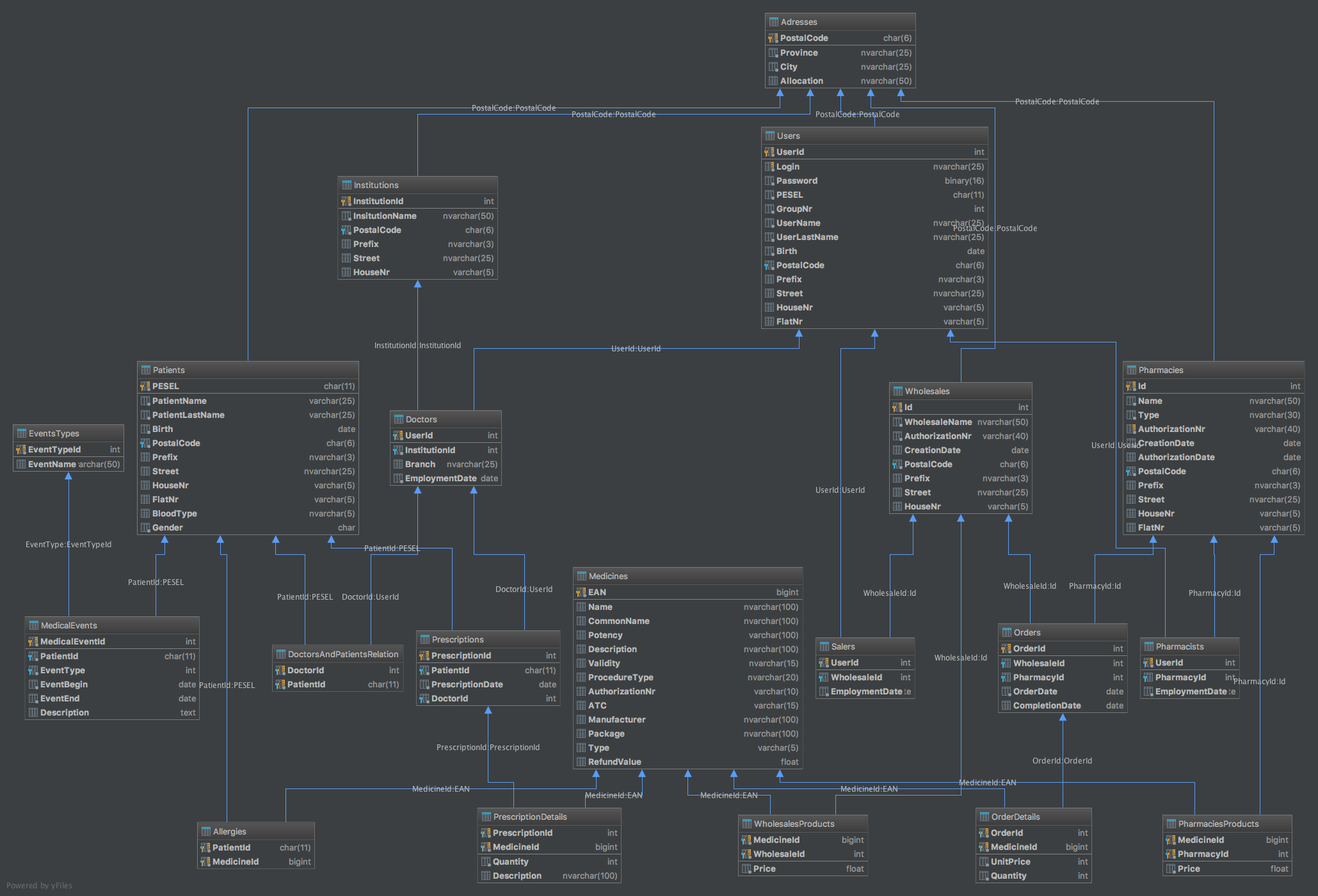Click the Powered by yFiles text
Screen dimensions: 1318x896
[x=39, y=886]
